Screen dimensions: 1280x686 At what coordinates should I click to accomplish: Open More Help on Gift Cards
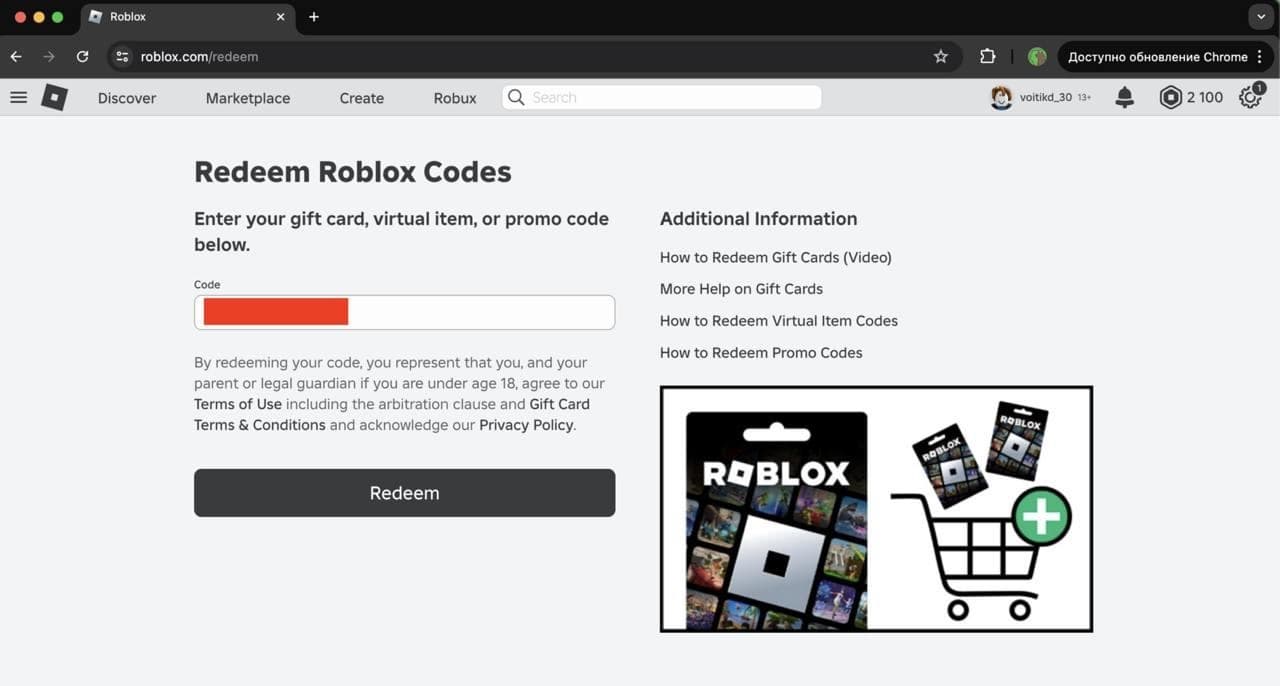pos(741,289)
